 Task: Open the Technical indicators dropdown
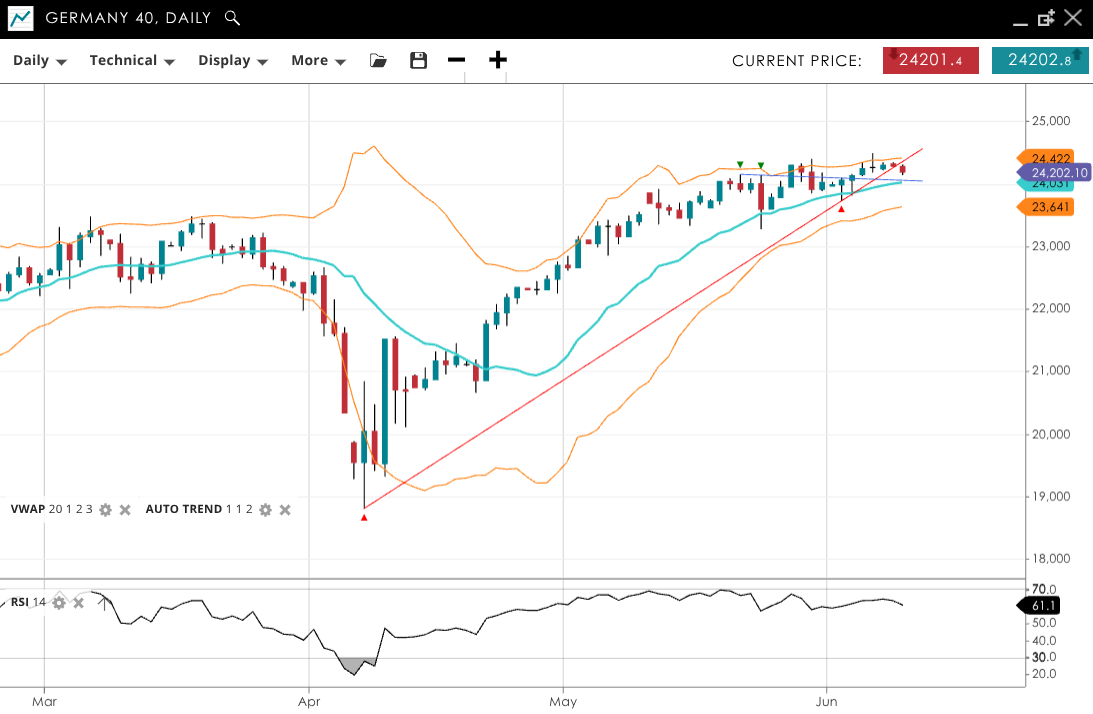(132, 60)
